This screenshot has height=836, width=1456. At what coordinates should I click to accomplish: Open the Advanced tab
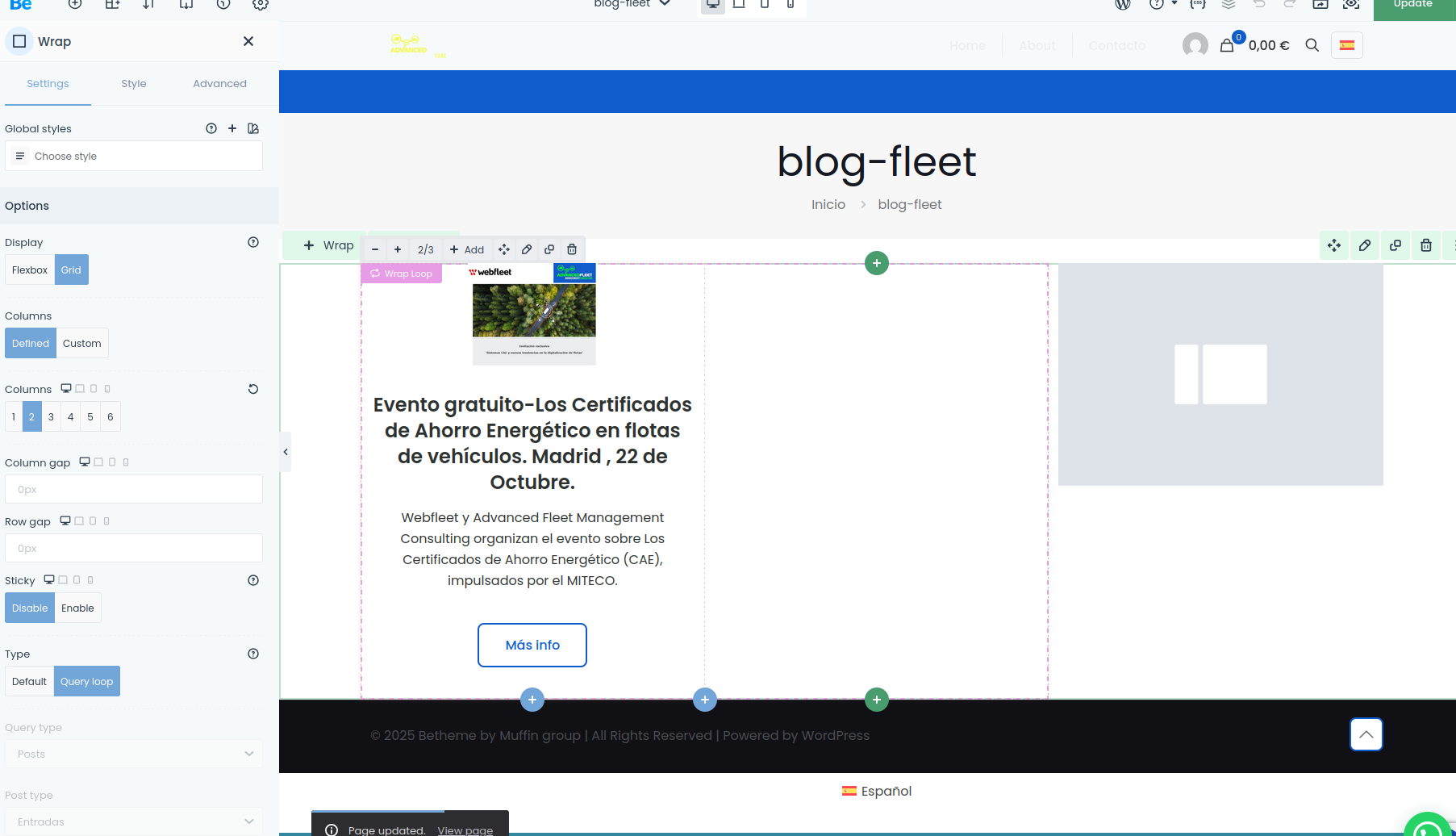(219, 84)
